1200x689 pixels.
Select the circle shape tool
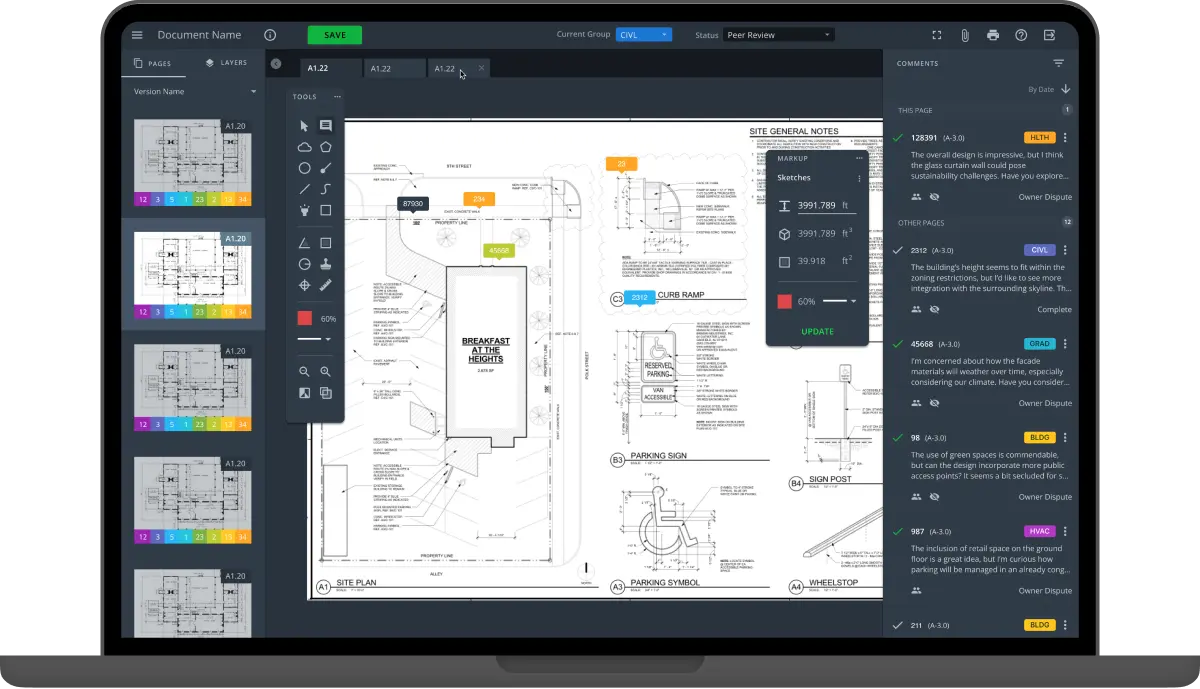tap(304, 168)
